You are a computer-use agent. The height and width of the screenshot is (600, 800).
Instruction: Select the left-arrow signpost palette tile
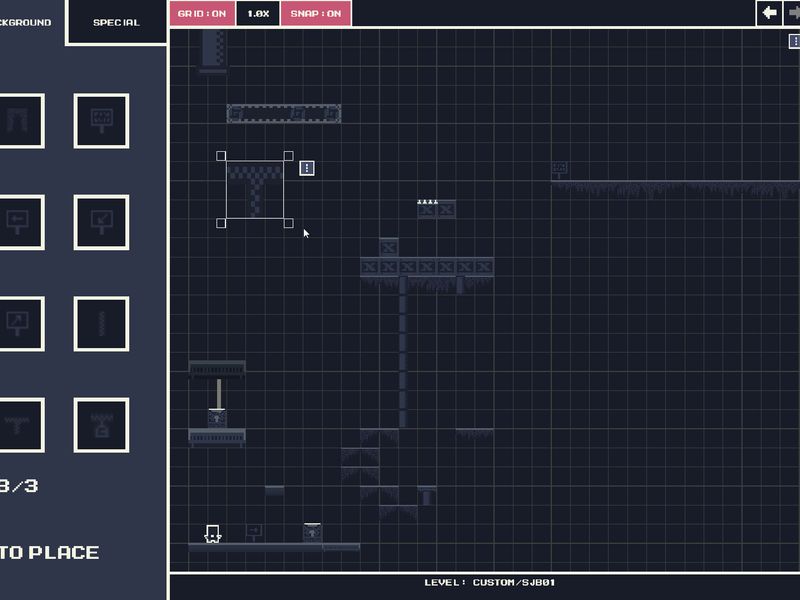[20, 222]
